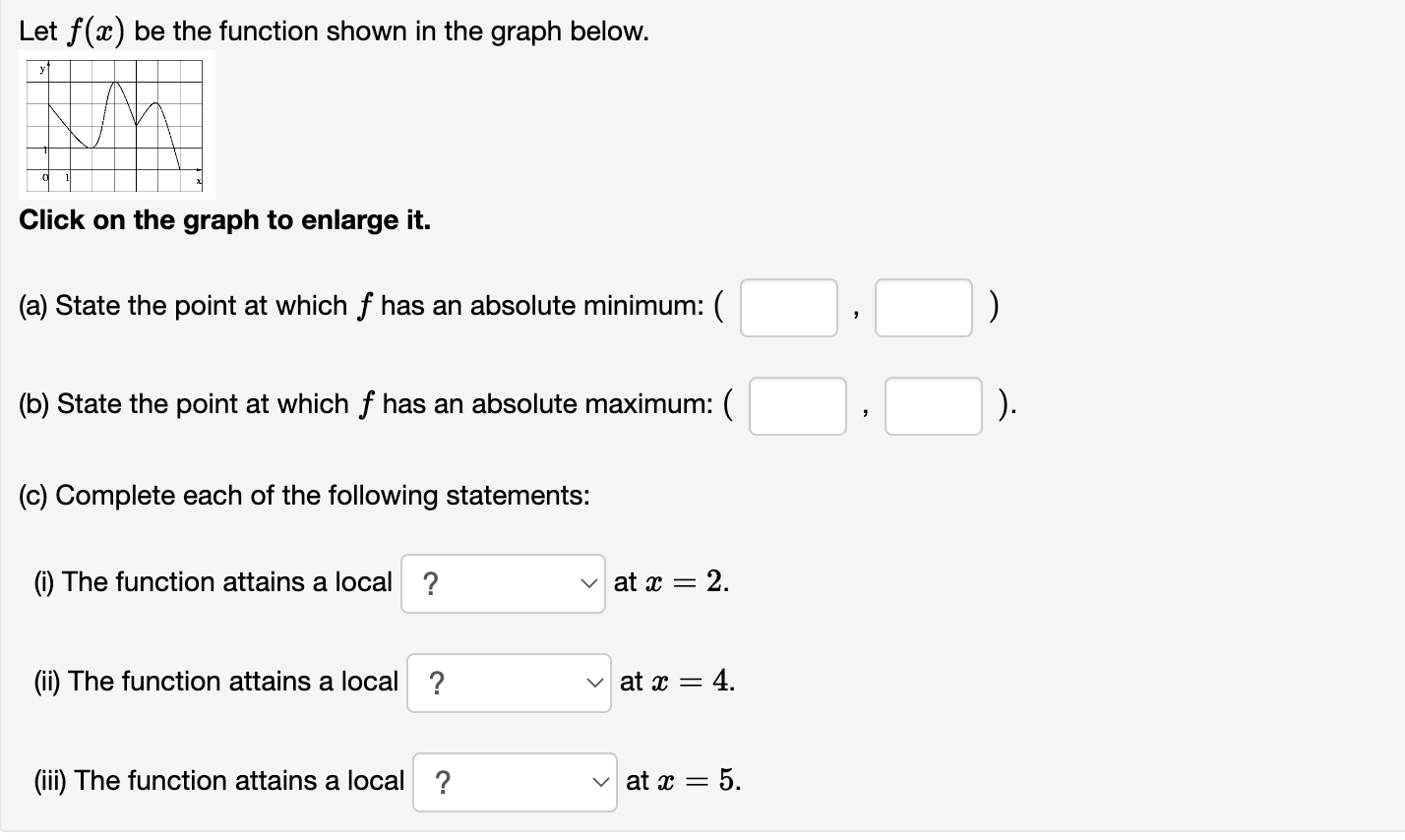This screenshot has height=840, width=1405.
Task: Click the chevron on the x = 5 dropdown
Action: [602, 781]
